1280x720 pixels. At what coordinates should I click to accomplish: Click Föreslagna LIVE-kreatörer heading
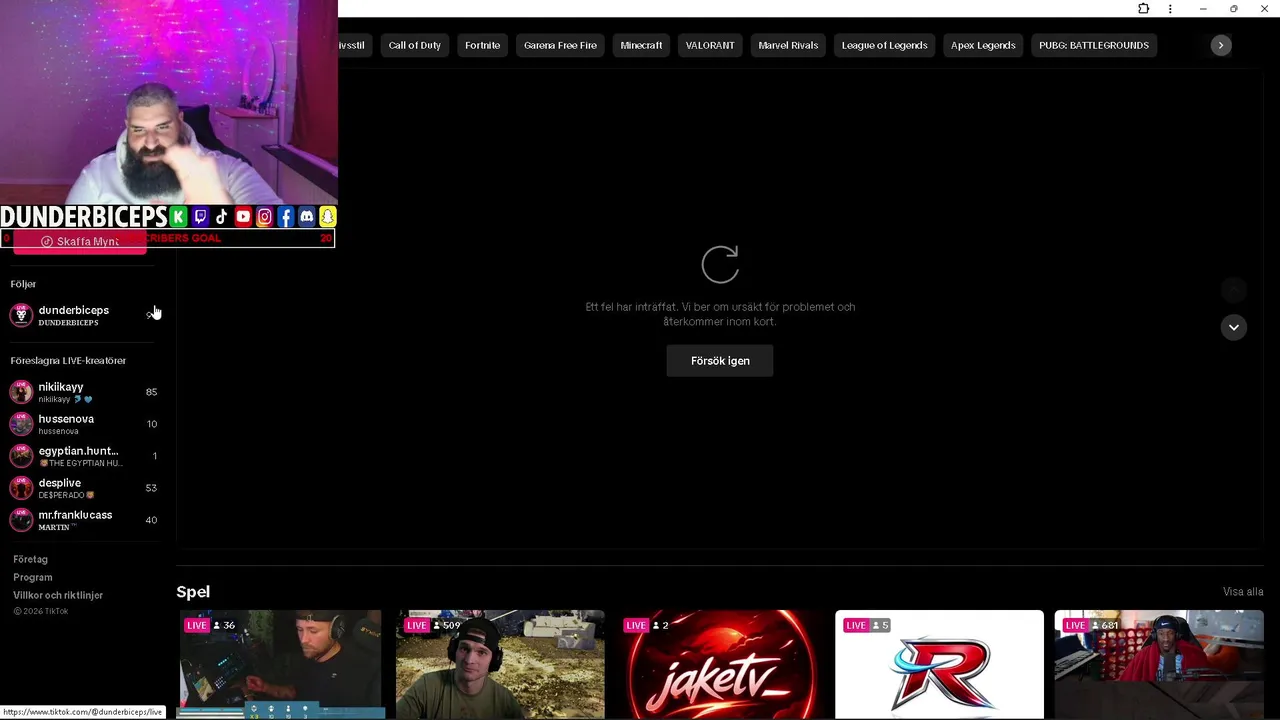[68, 361]
